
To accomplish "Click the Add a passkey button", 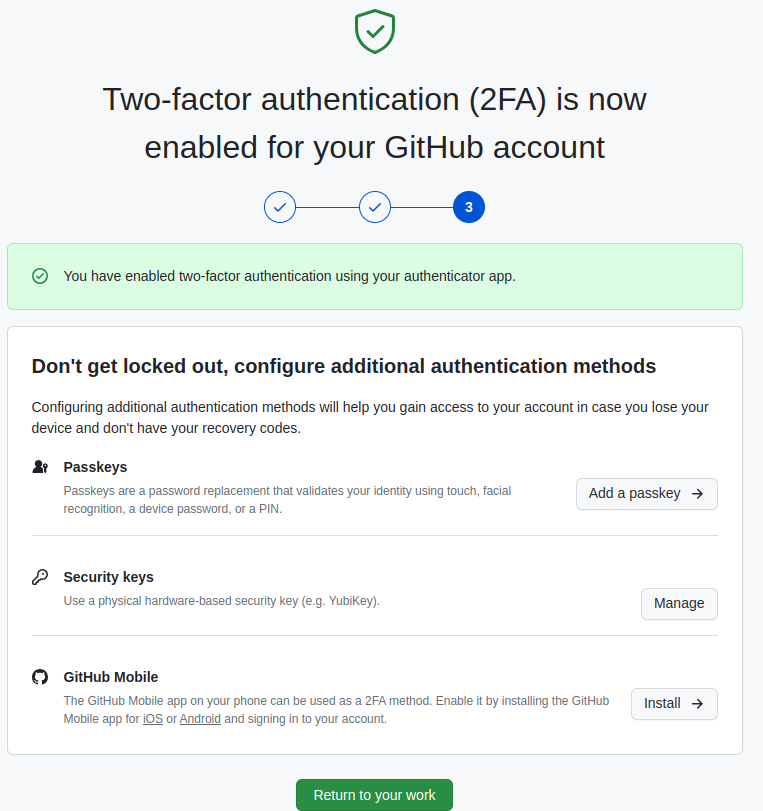I will [646, 493].
